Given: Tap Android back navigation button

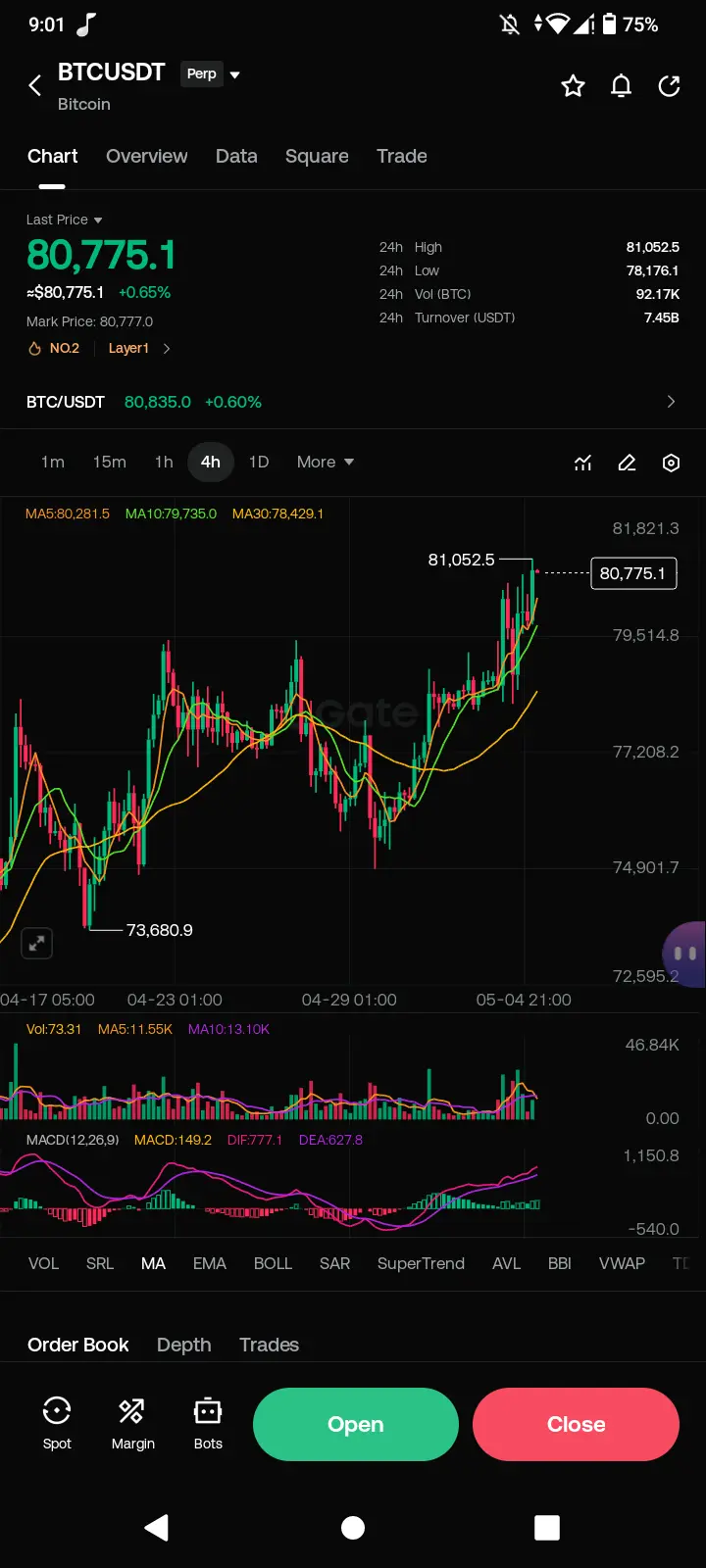Looking at the screenshot, I should pyautogui.click(x=157, y=1528).
